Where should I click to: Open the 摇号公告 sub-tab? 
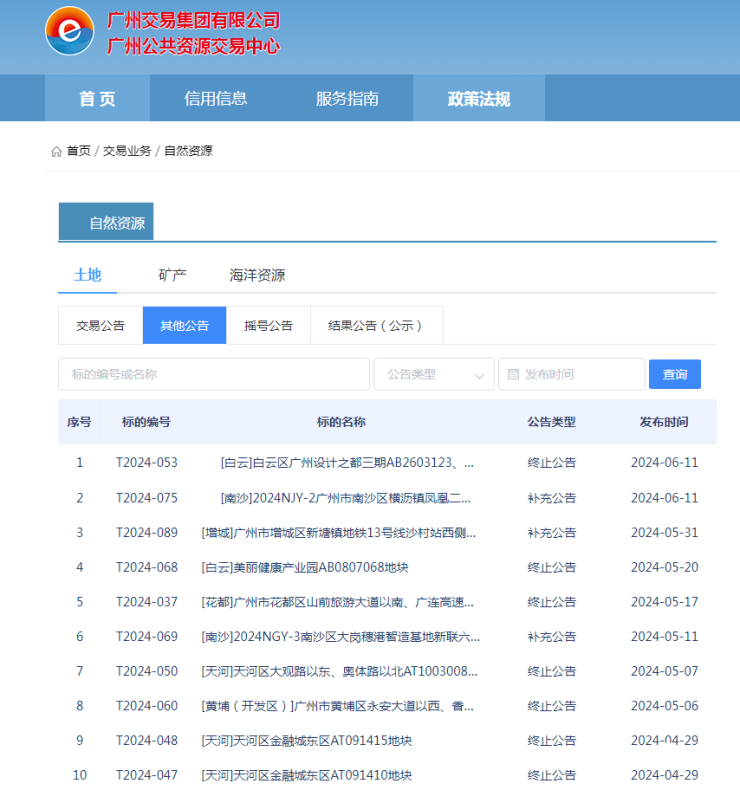268,325
